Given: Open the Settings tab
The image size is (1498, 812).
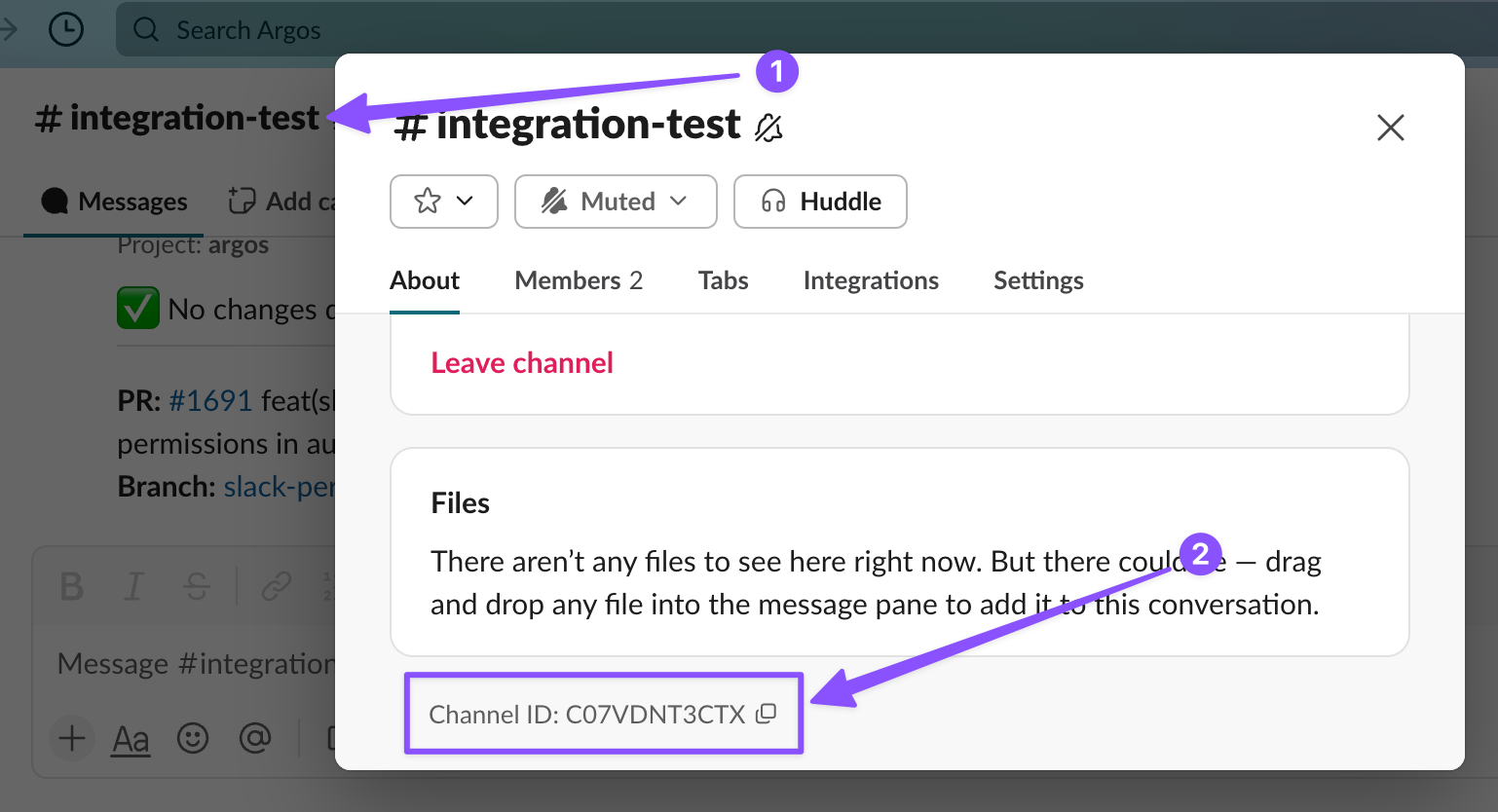Looking at the screenshot, I should pos(1038,280).
